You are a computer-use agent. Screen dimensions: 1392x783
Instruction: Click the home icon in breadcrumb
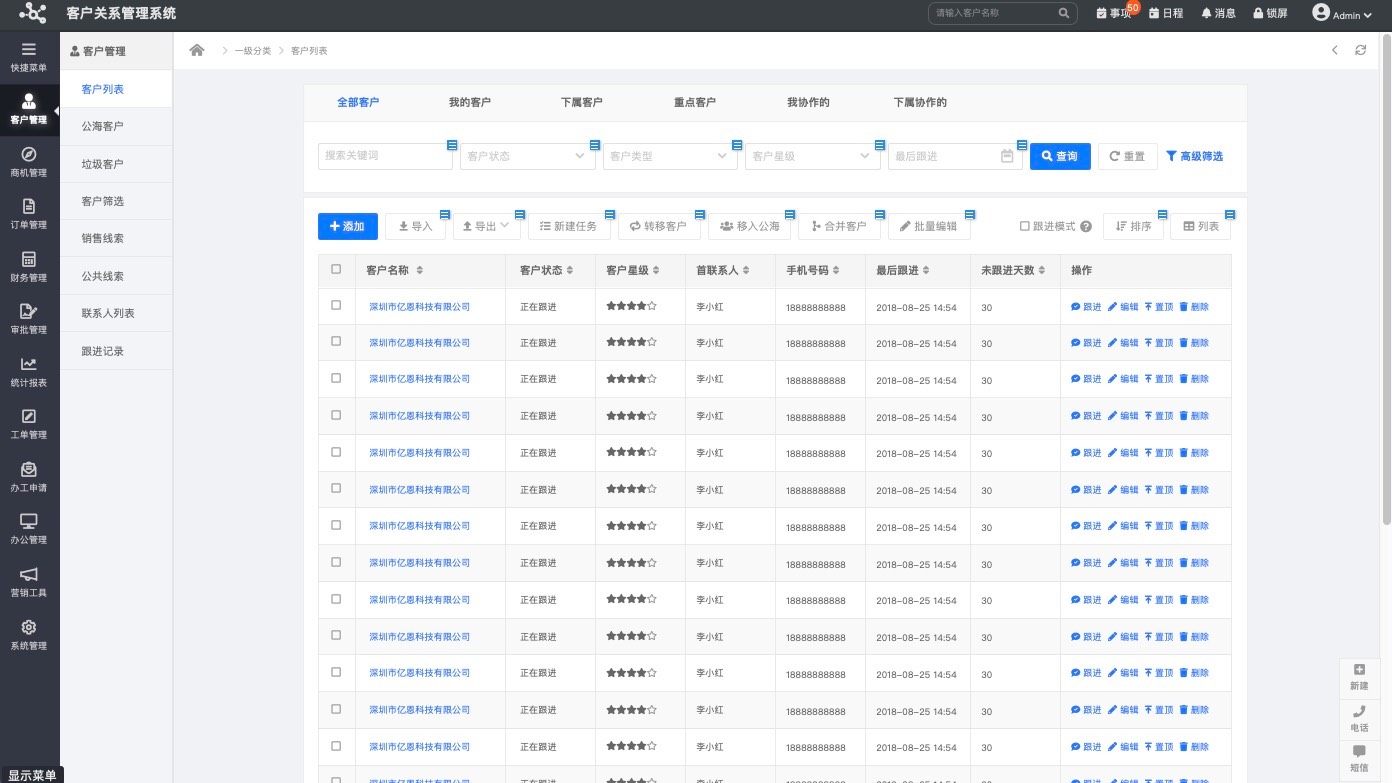tap(197, 50)
